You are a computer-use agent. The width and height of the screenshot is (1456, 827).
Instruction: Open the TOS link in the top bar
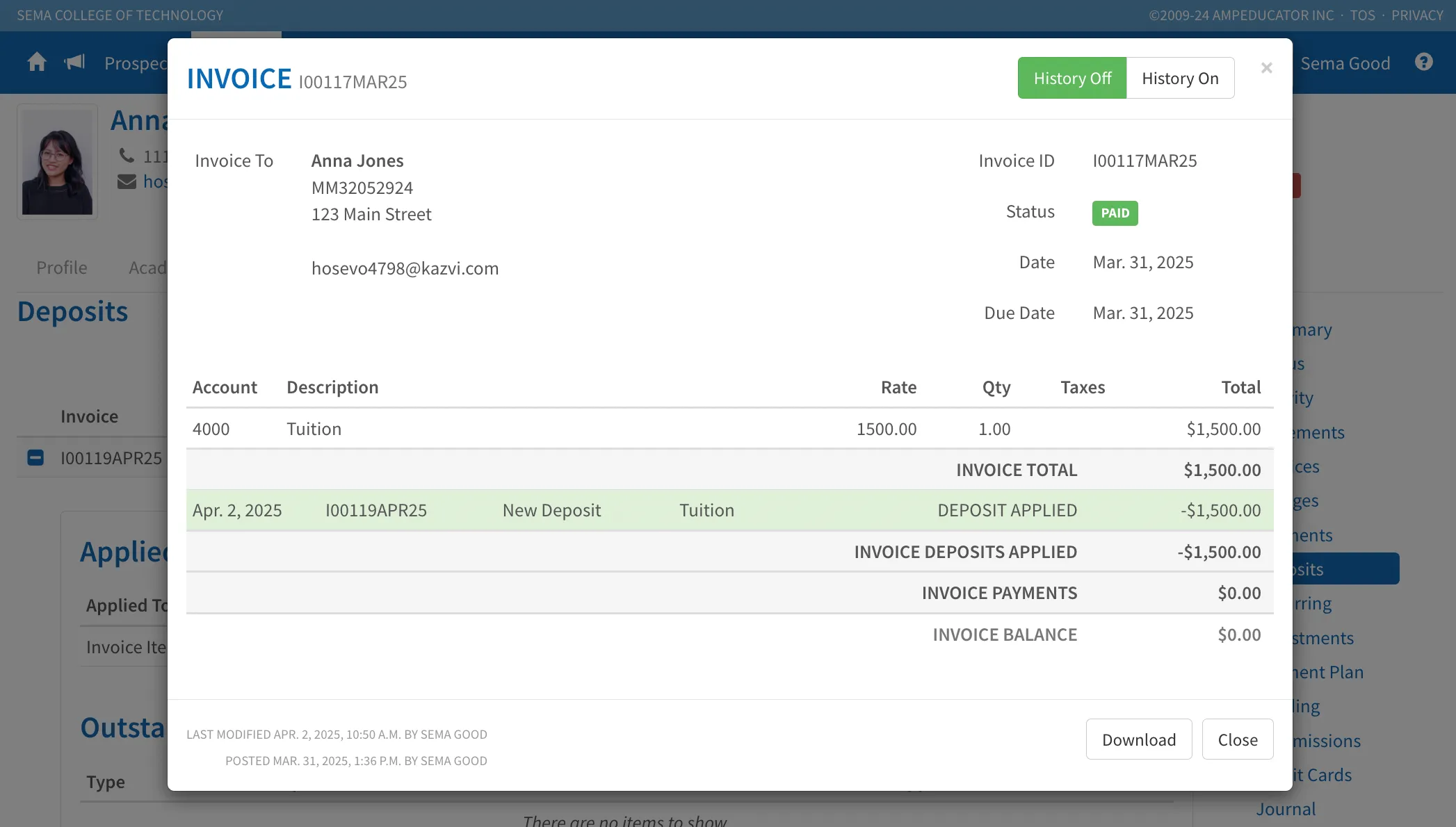pos(1362,15)
